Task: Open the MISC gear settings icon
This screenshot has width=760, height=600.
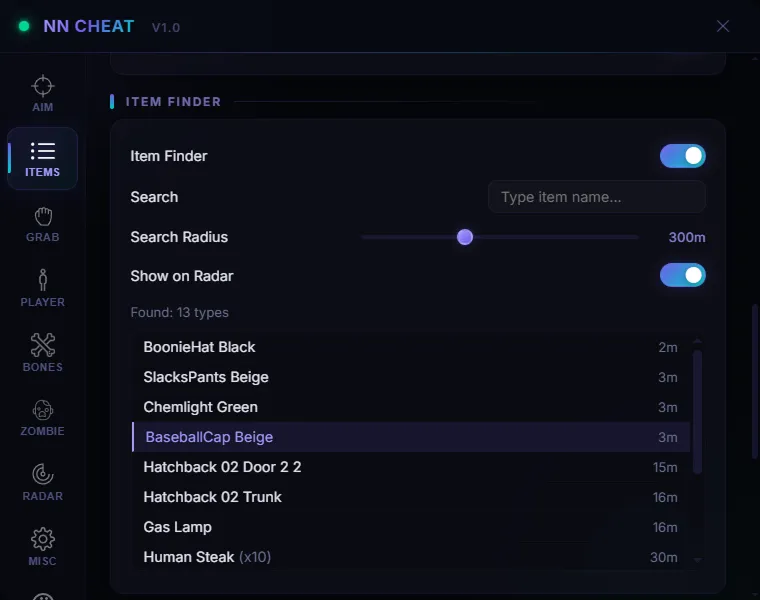Action: click(43, 547)
